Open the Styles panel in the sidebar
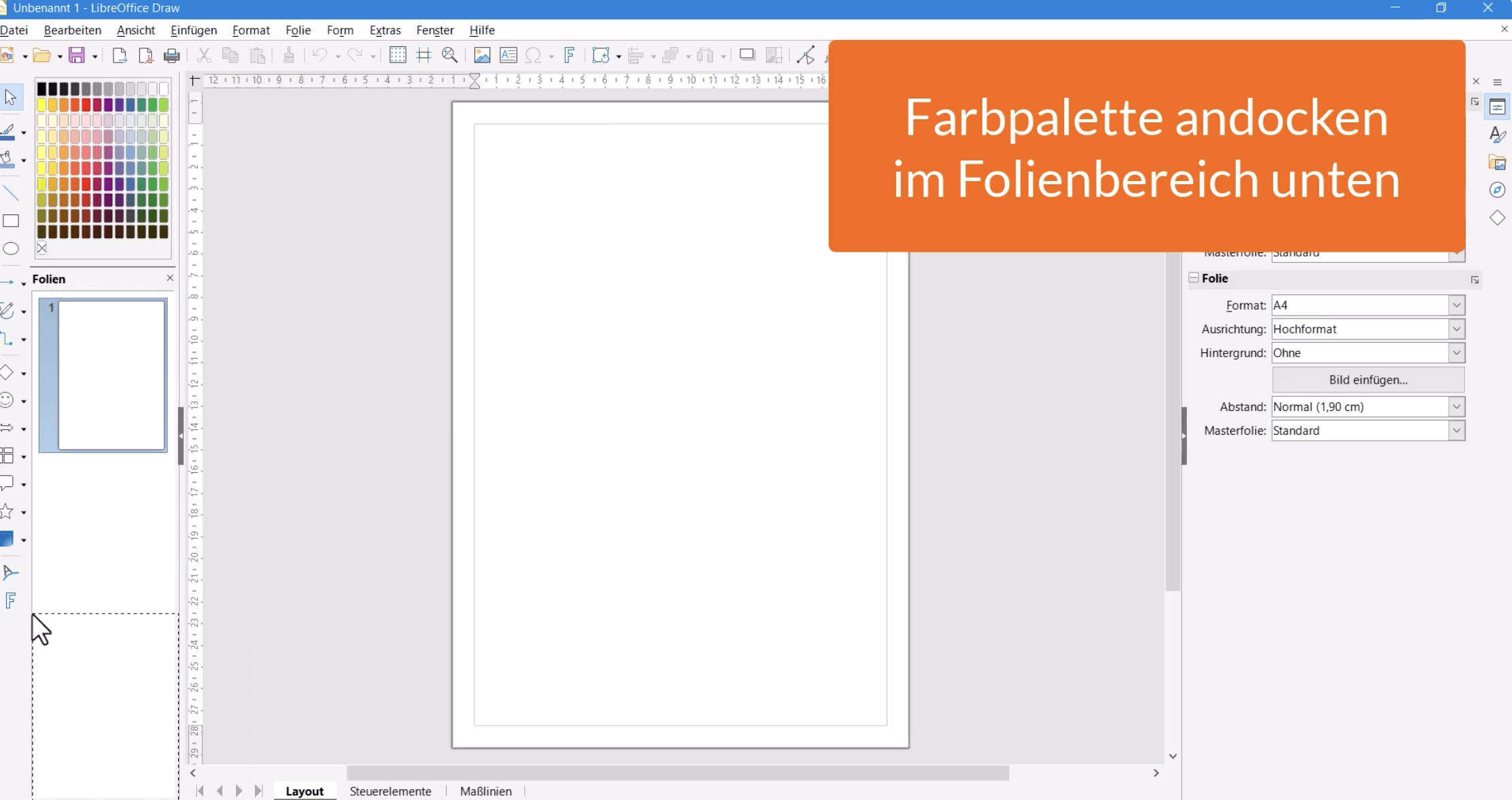The height and width of the screenshot is (800, 1512). (1498, 134)
